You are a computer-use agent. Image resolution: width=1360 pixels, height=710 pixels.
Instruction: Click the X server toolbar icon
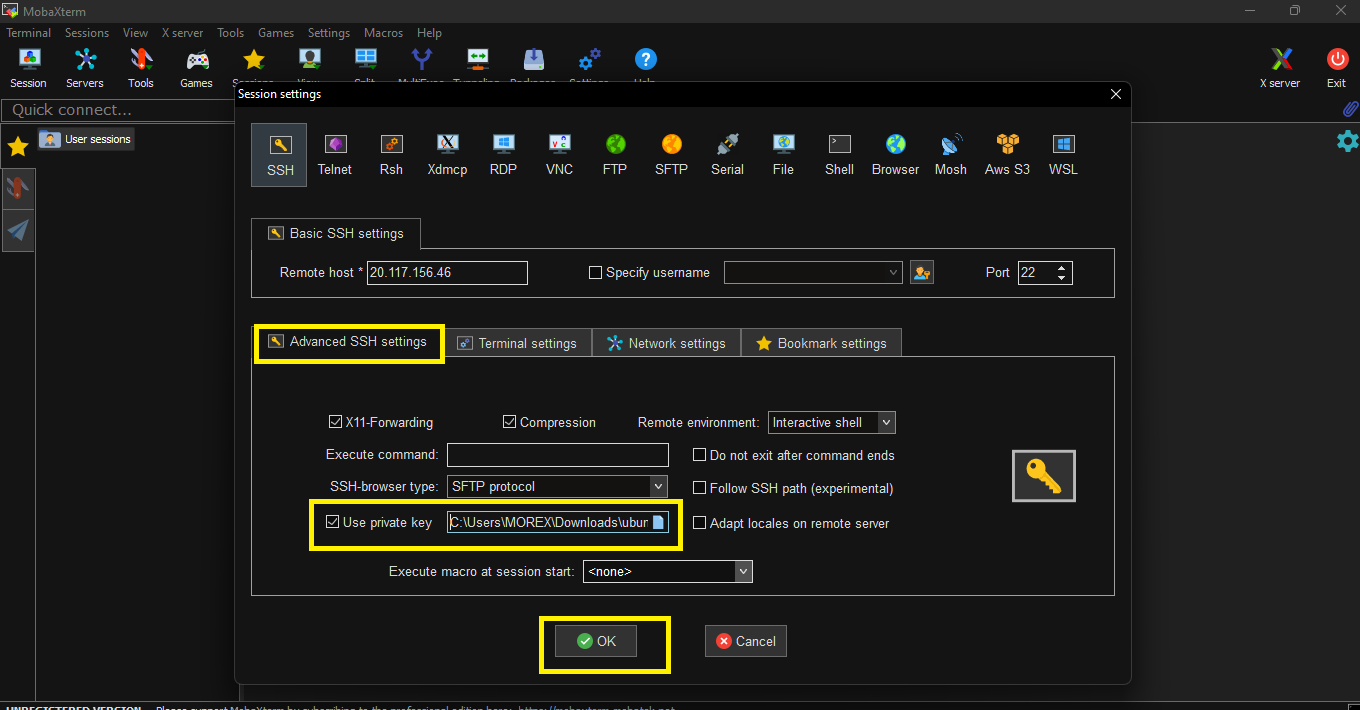1280,68
